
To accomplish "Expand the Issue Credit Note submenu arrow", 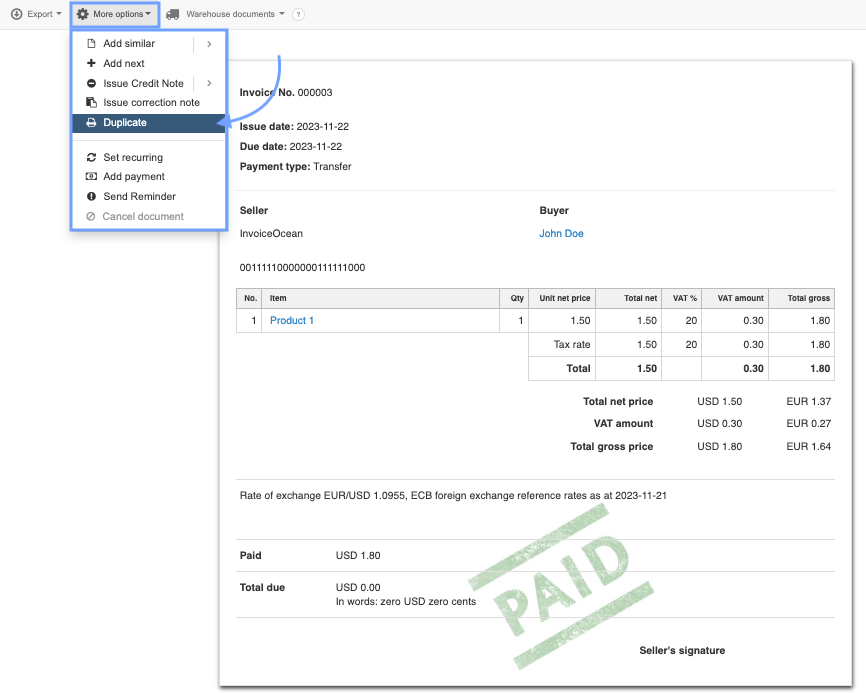I will click(x=209, y=83).
